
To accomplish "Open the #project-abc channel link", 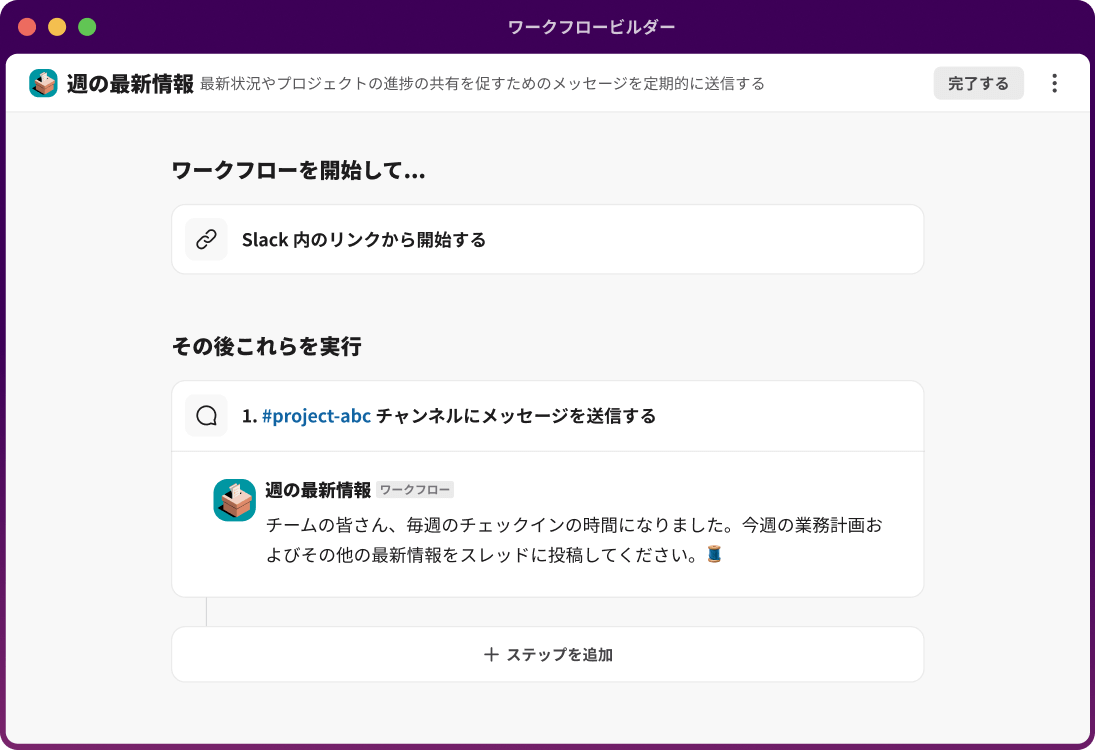I will tap(317, 415).
